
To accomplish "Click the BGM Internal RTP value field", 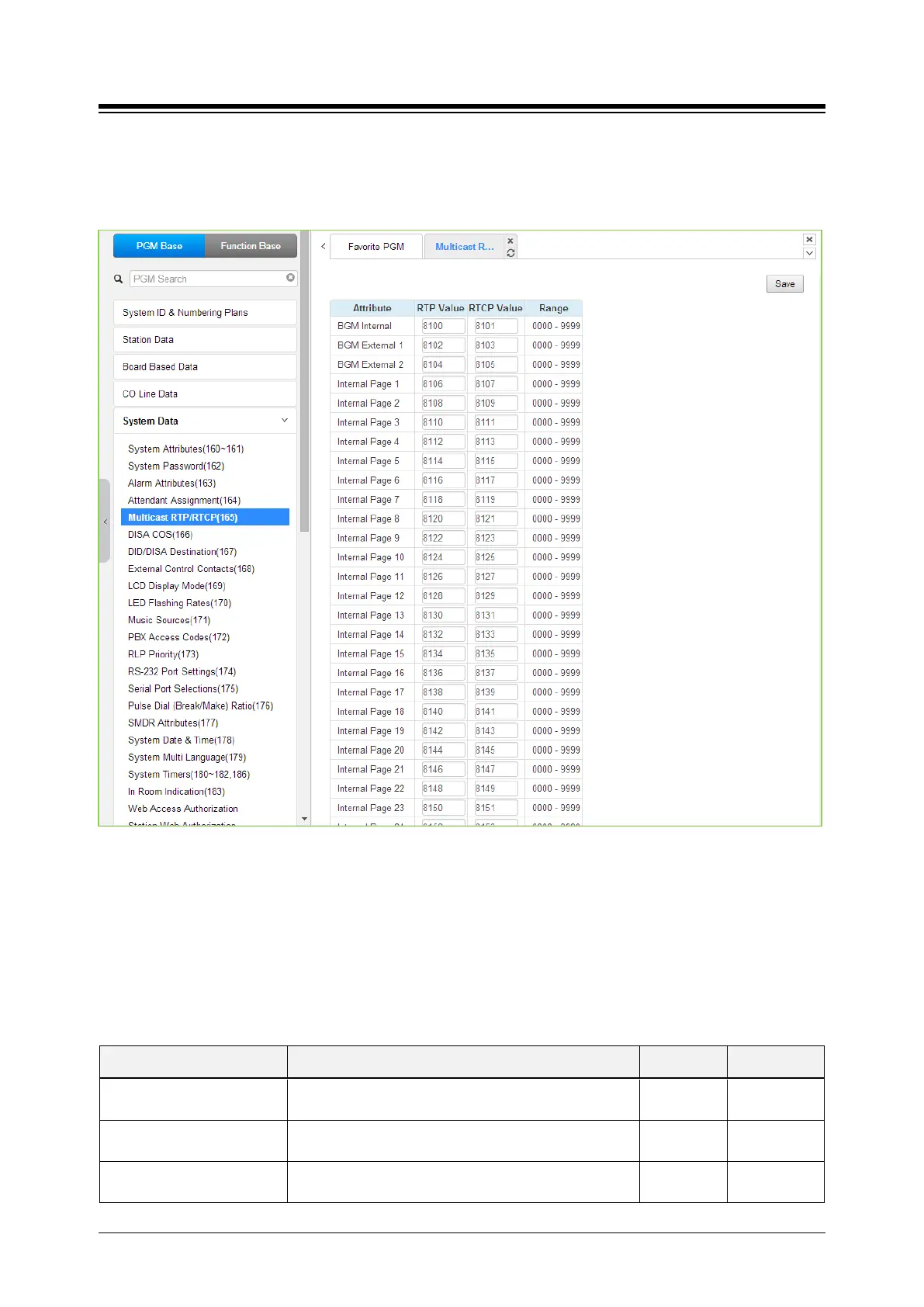I will (443, 326).
